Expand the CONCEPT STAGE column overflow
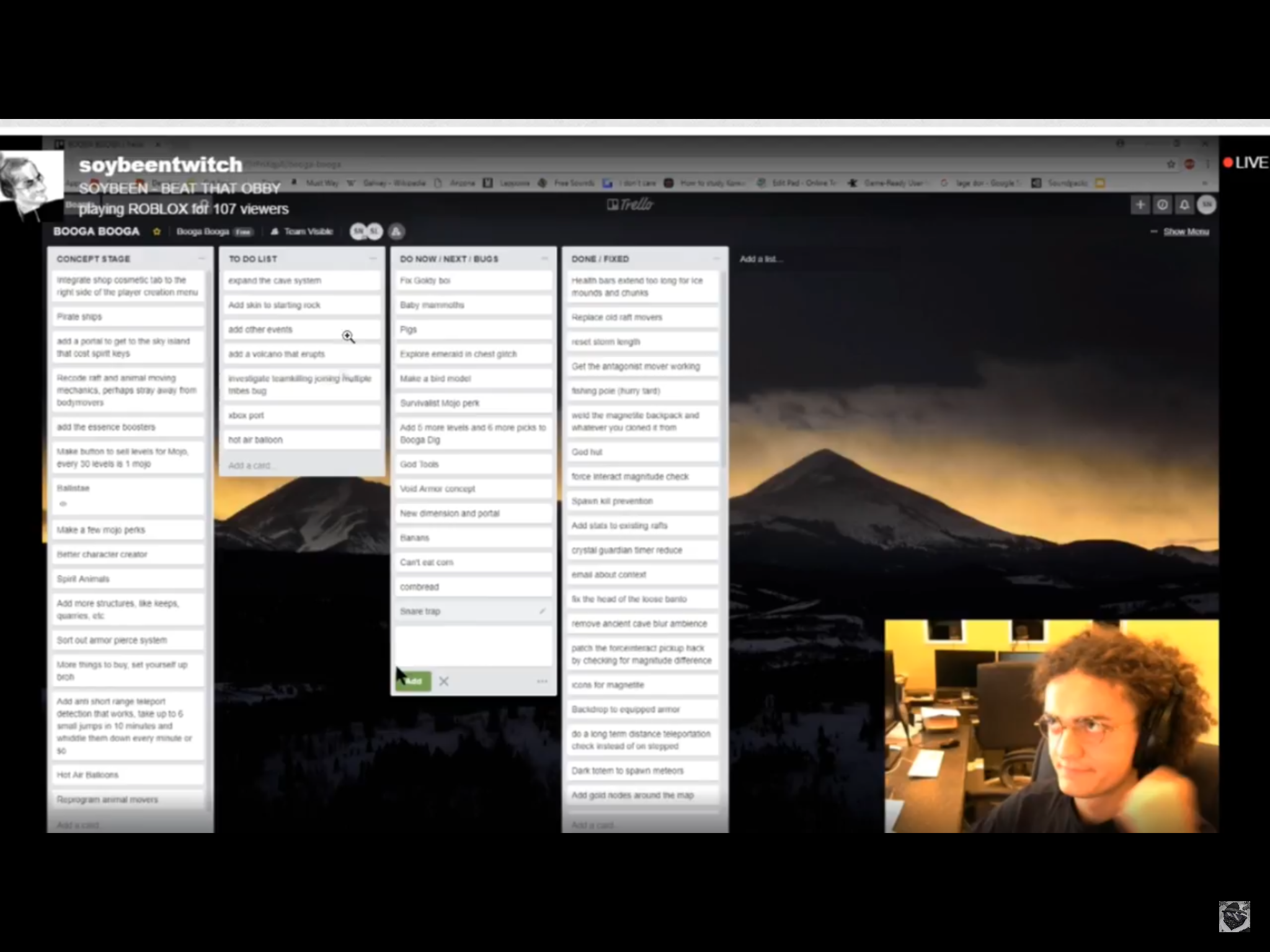1270x952 pixels. click(x=200, y=258)
